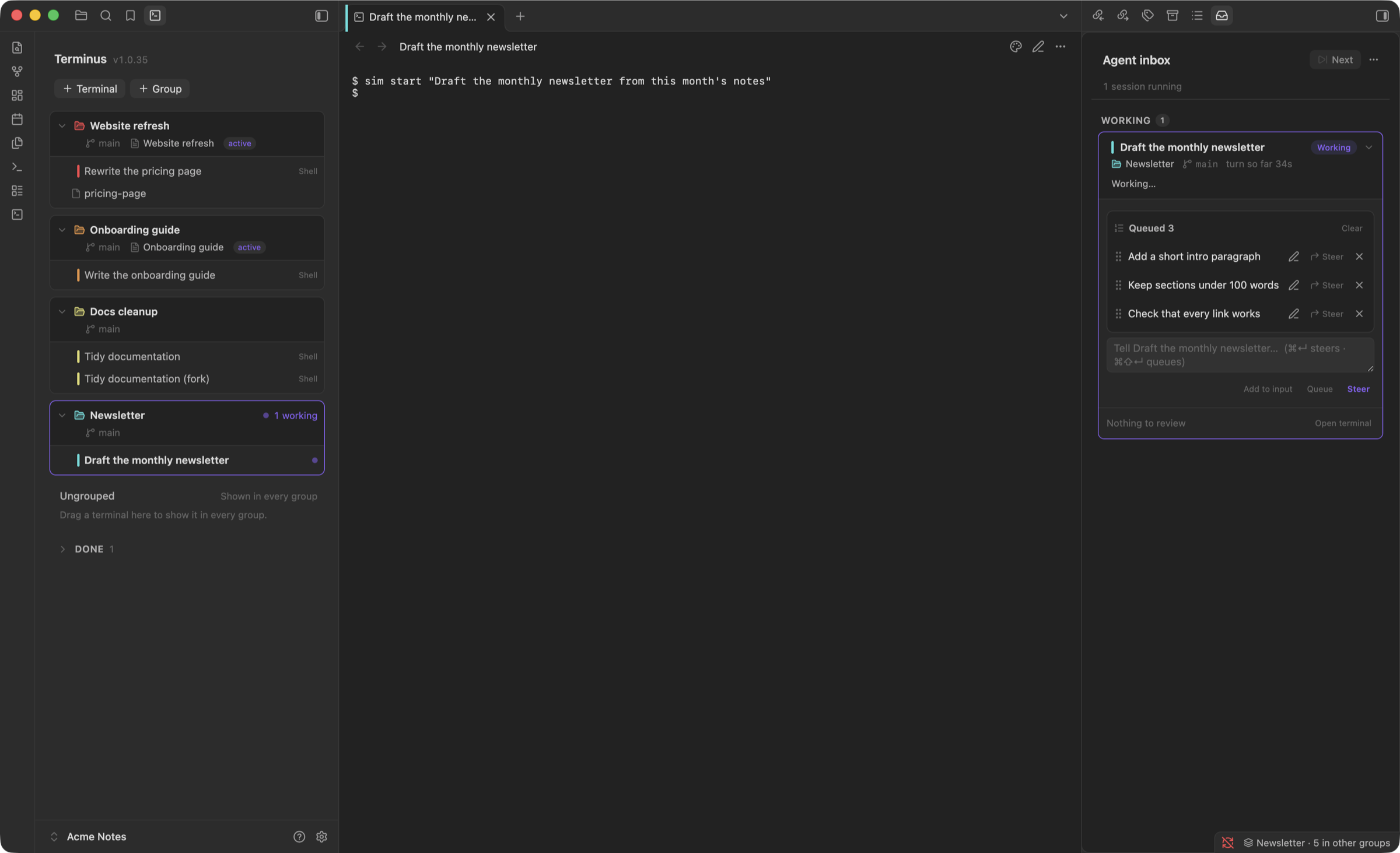Collapse the Website refresh group
This screenshot has height=853, width=1400.
[x=62, y=126]
